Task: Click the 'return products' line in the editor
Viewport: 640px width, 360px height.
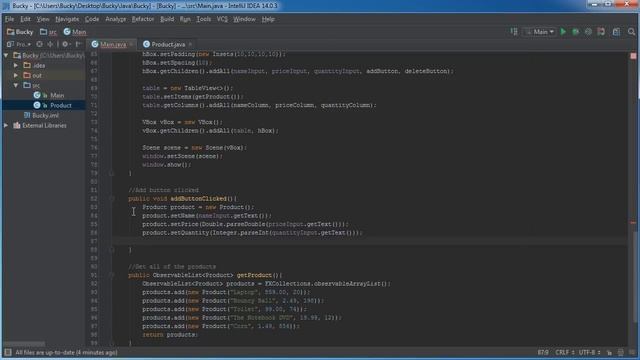Action: click(x=170, y=335)
